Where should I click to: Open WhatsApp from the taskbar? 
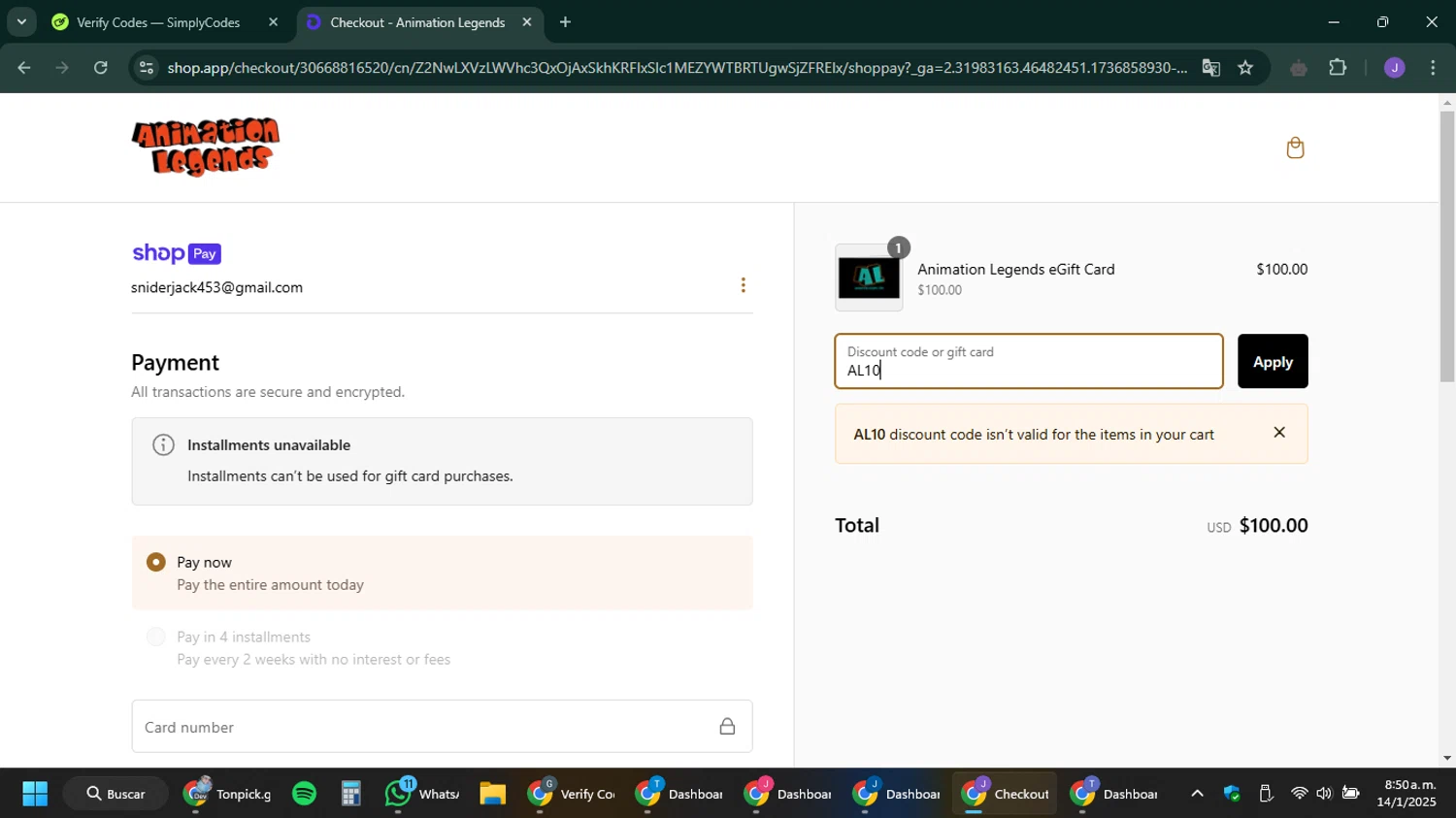421,794
